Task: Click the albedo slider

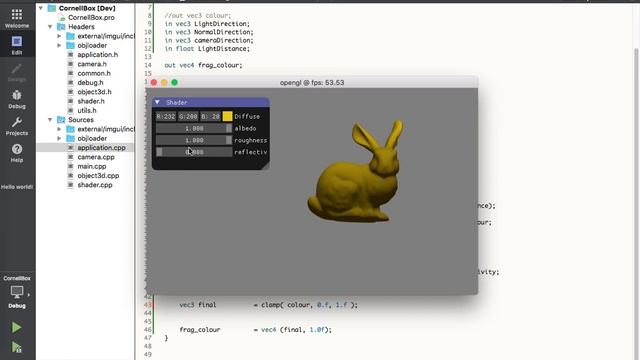Action: coord(194,128)
